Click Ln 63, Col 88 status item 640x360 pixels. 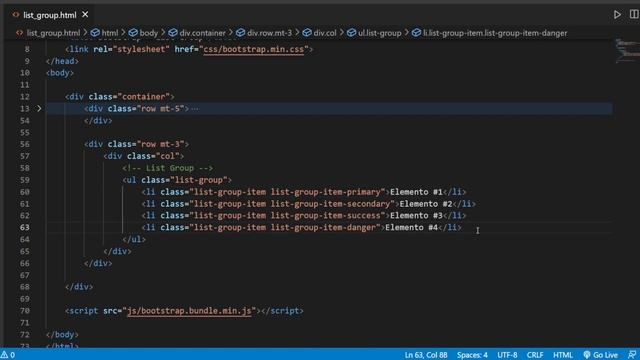(426, 355)
